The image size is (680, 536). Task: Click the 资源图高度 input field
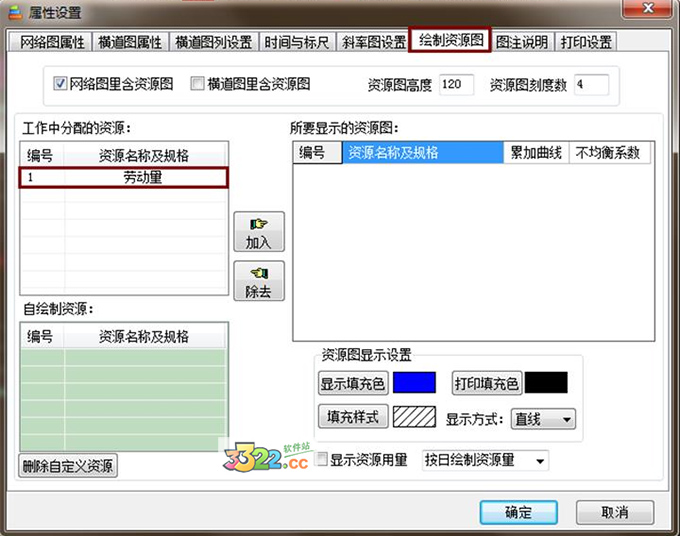click(456, 84)
